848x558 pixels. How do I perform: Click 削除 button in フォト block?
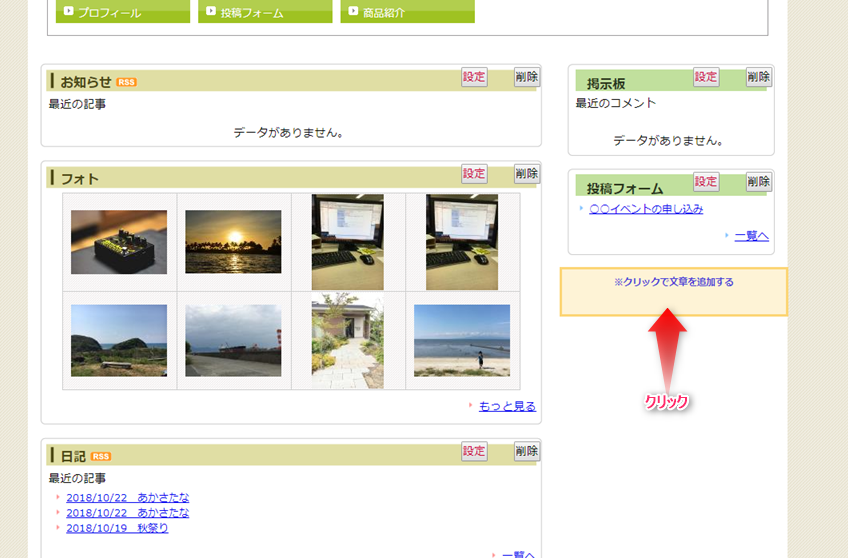point(526,174)
